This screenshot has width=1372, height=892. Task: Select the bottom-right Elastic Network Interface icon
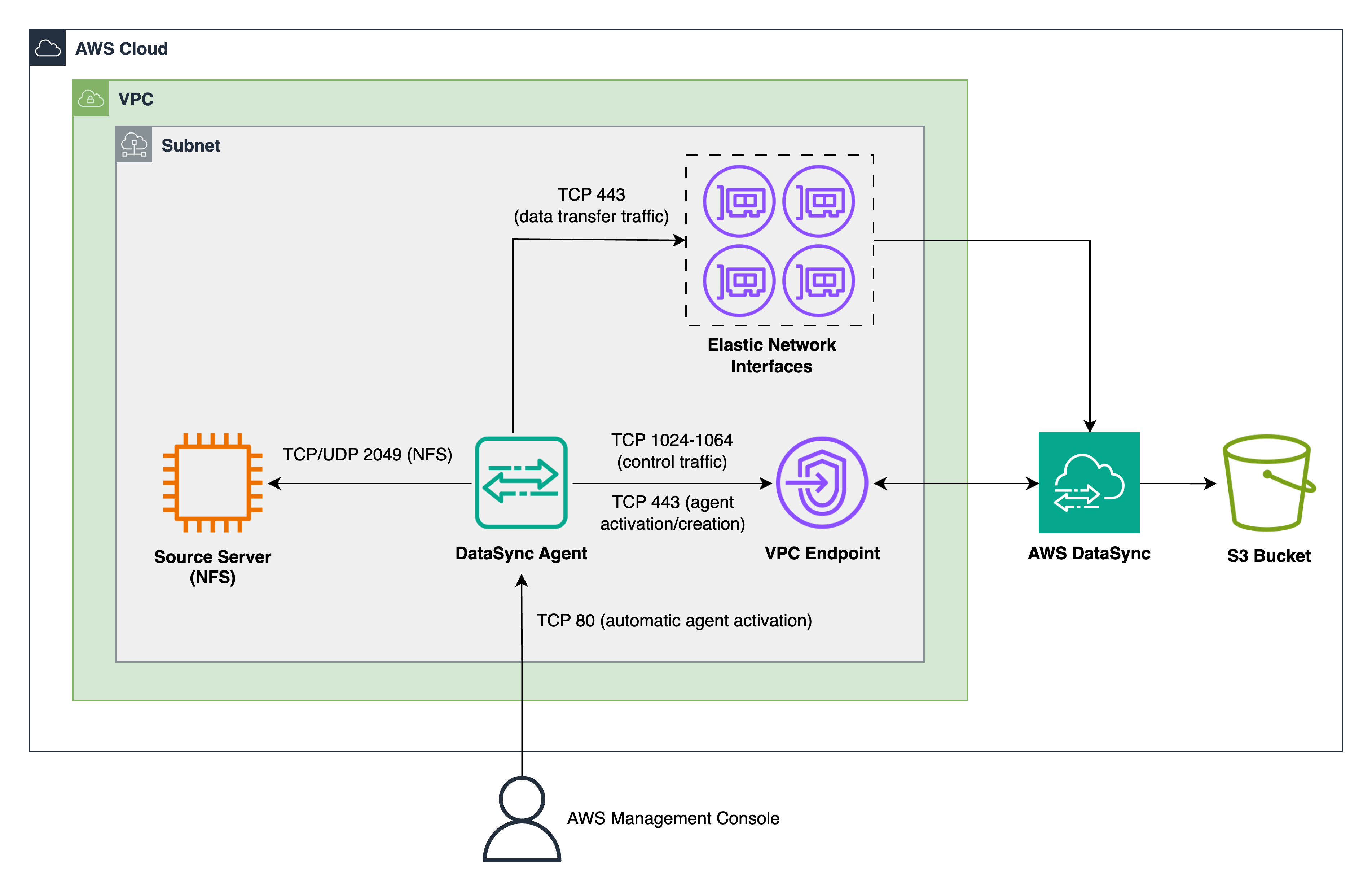pos(819,281)
